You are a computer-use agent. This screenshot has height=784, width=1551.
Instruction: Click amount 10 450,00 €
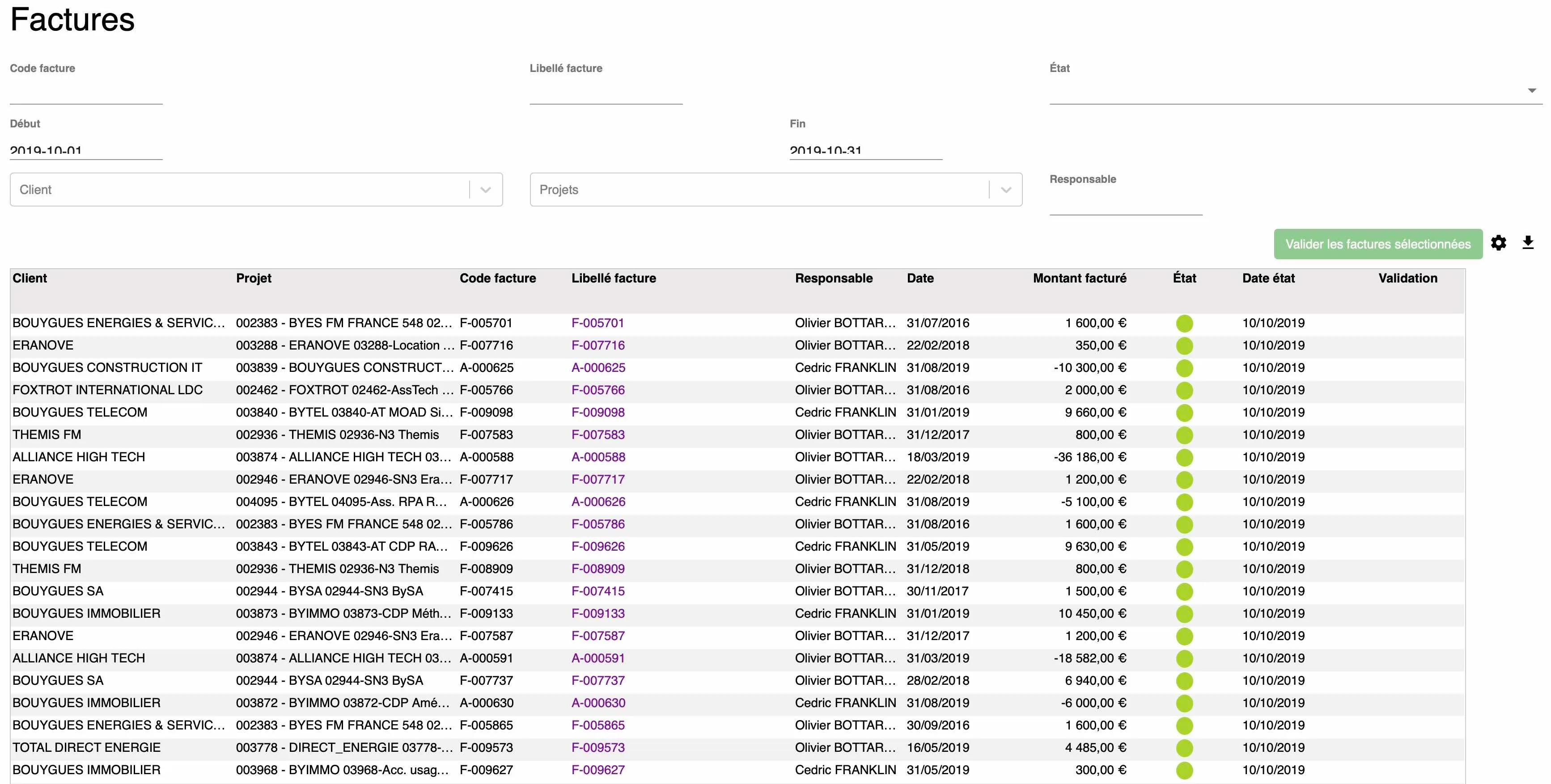pyautogui.click(x=1092, y=613)
